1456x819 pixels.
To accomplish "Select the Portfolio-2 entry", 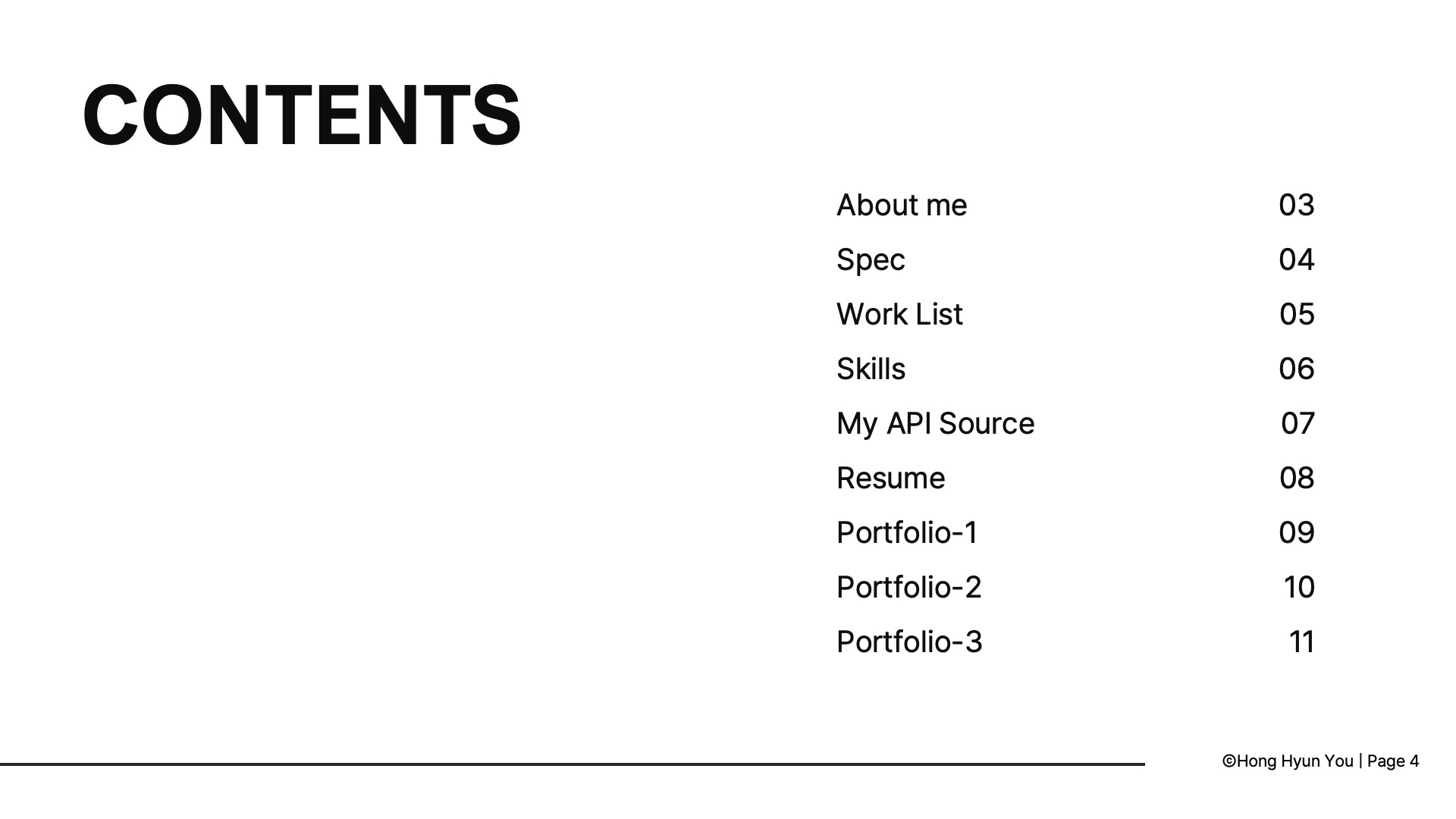I will pyautogui.click(x=908, y=587).
